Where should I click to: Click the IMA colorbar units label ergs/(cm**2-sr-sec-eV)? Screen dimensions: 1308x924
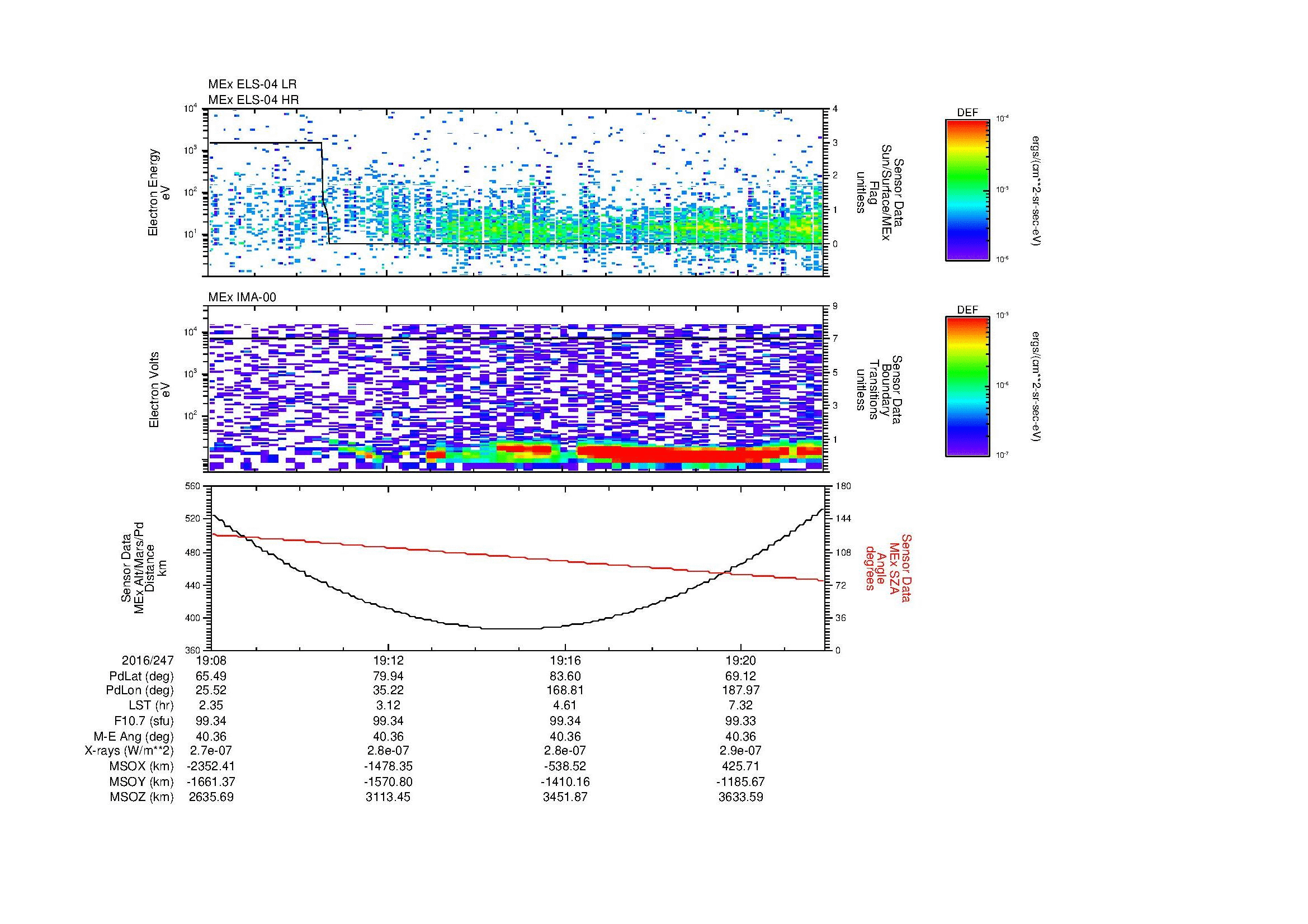[x=1036, y=387]
